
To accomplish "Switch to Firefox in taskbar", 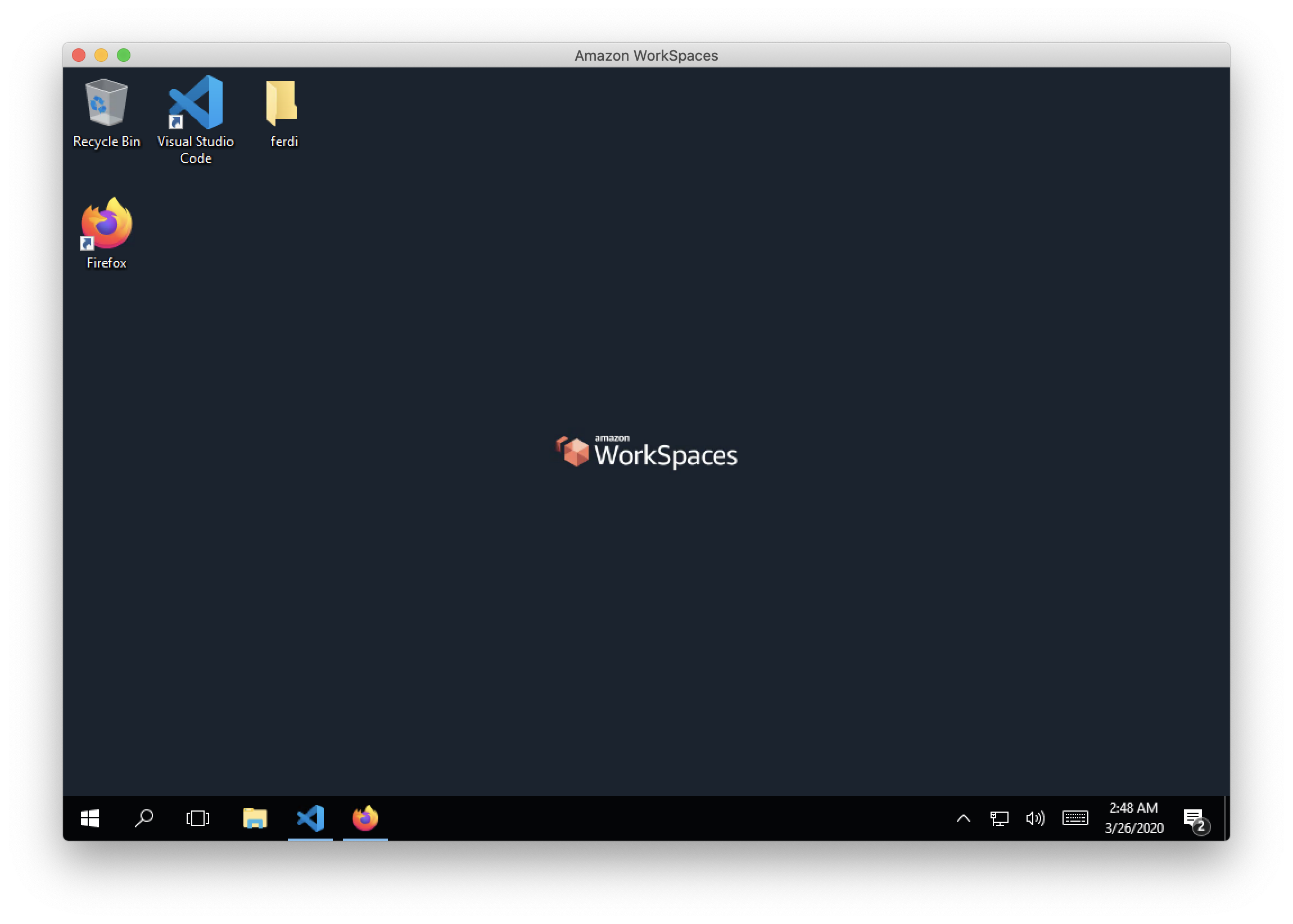I will point(365,818).
